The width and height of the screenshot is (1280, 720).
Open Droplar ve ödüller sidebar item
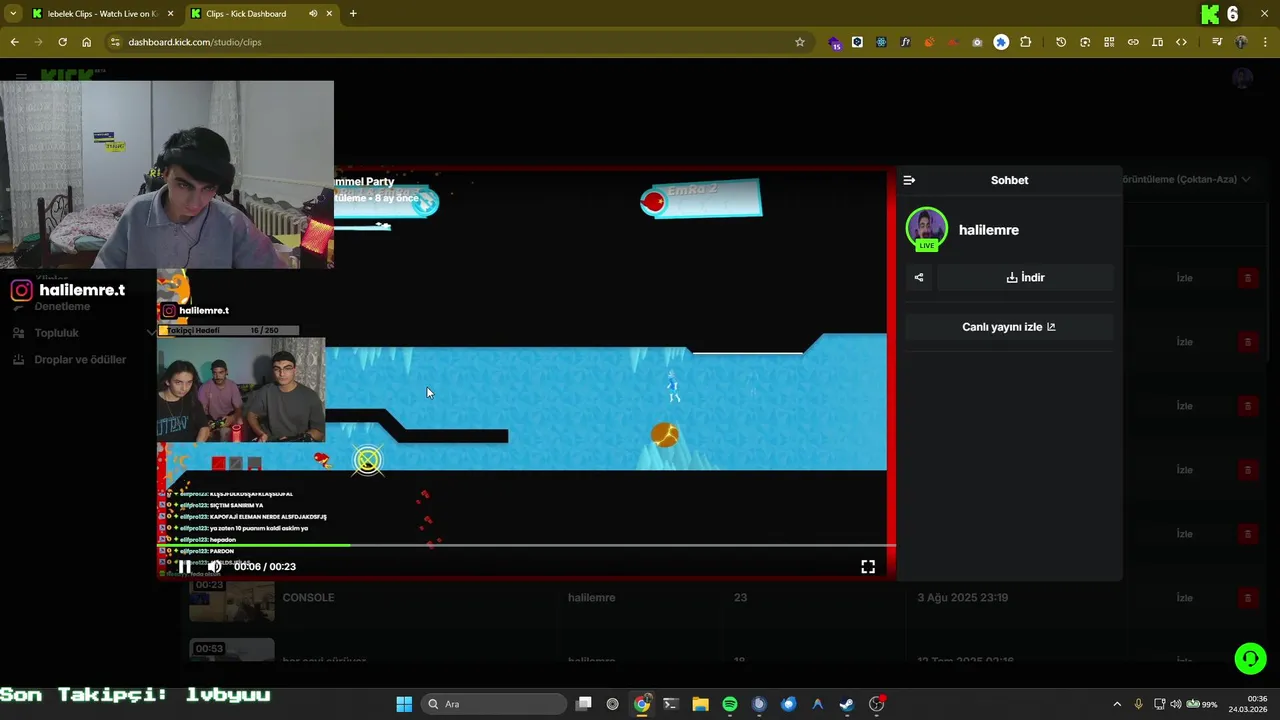click(x=80, y=360)
